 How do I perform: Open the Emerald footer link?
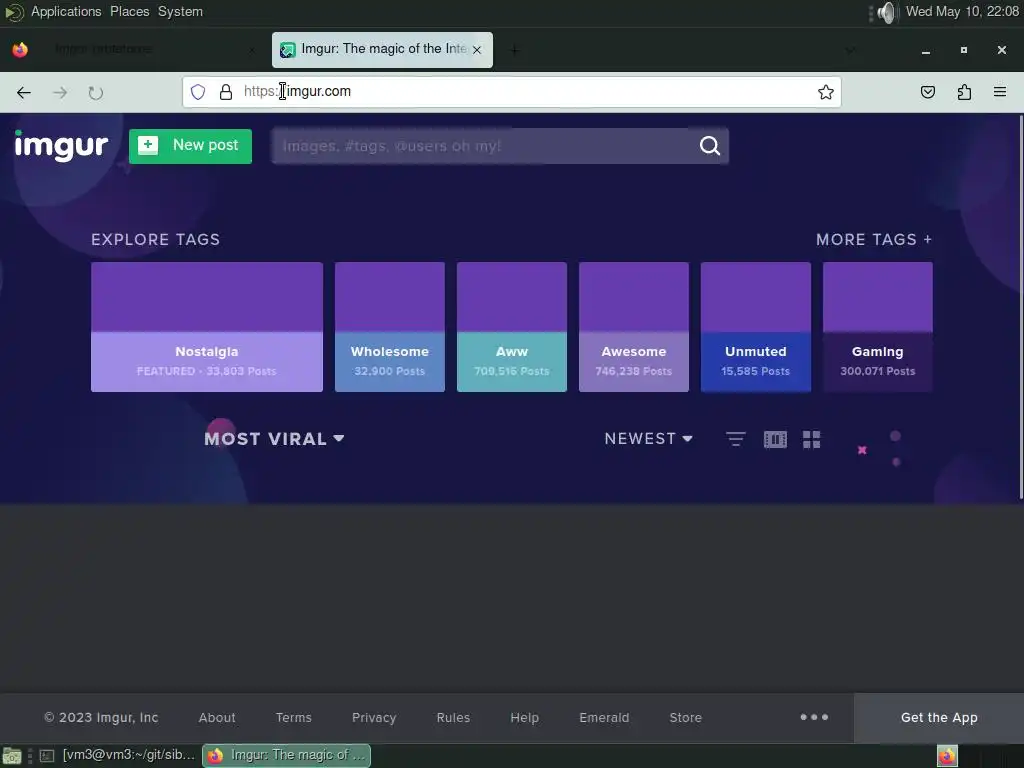[604, 718]
